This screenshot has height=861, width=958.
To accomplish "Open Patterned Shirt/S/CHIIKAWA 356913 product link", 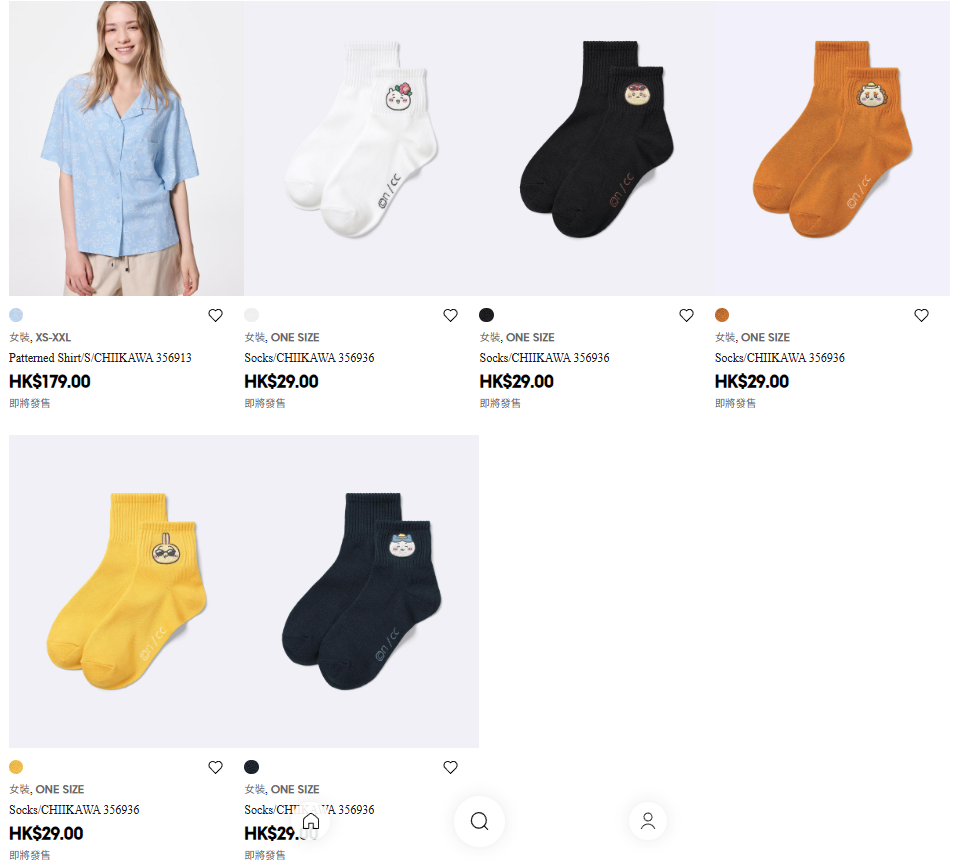I will (x=100, y=358).
